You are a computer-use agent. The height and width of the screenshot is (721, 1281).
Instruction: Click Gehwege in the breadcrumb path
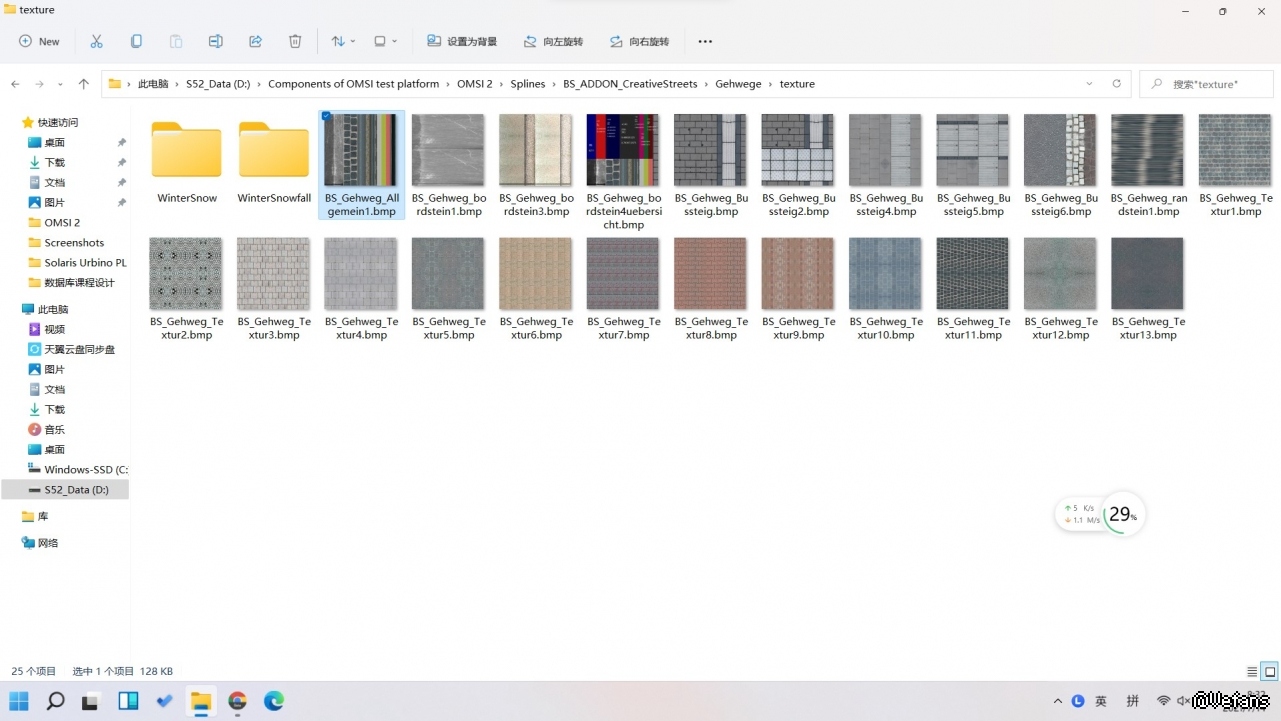738,84
